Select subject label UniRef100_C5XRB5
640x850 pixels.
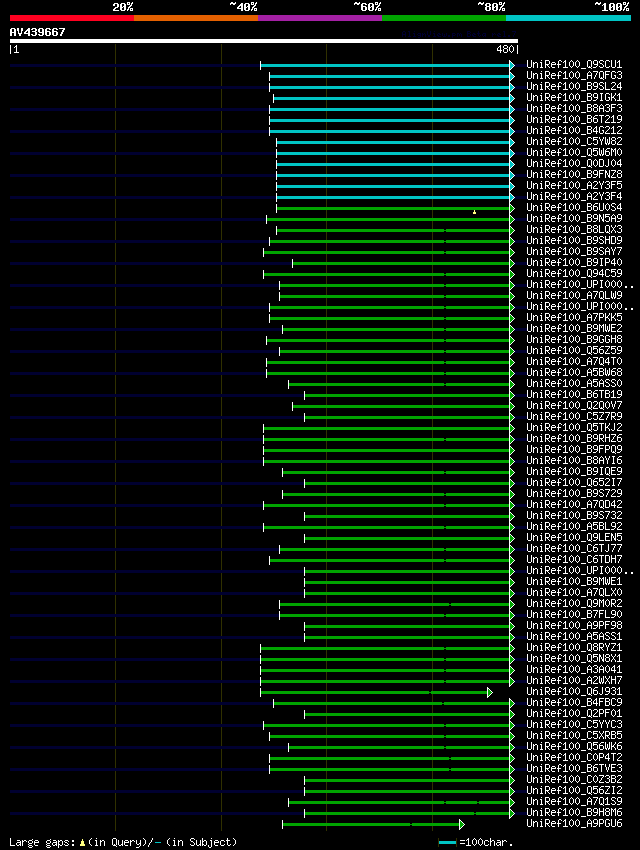click(x=574, y=736)
